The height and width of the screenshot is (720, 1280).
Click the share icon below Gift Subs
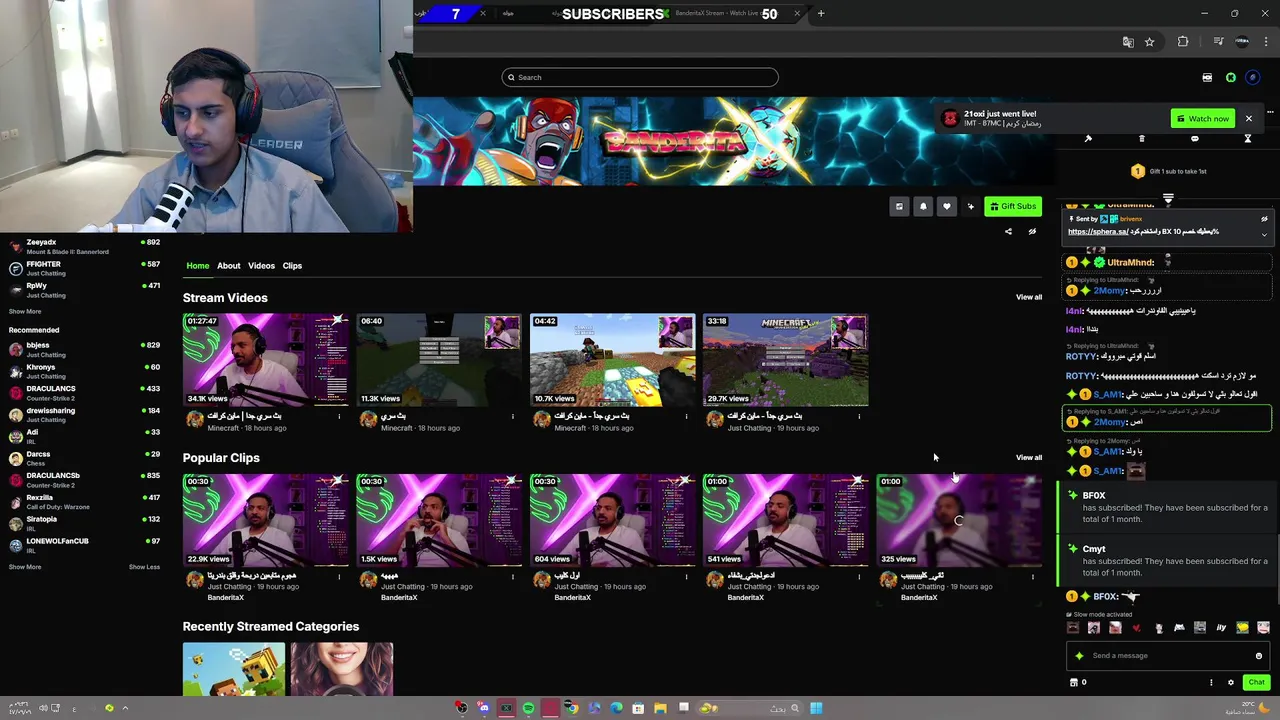point(1008,232)
